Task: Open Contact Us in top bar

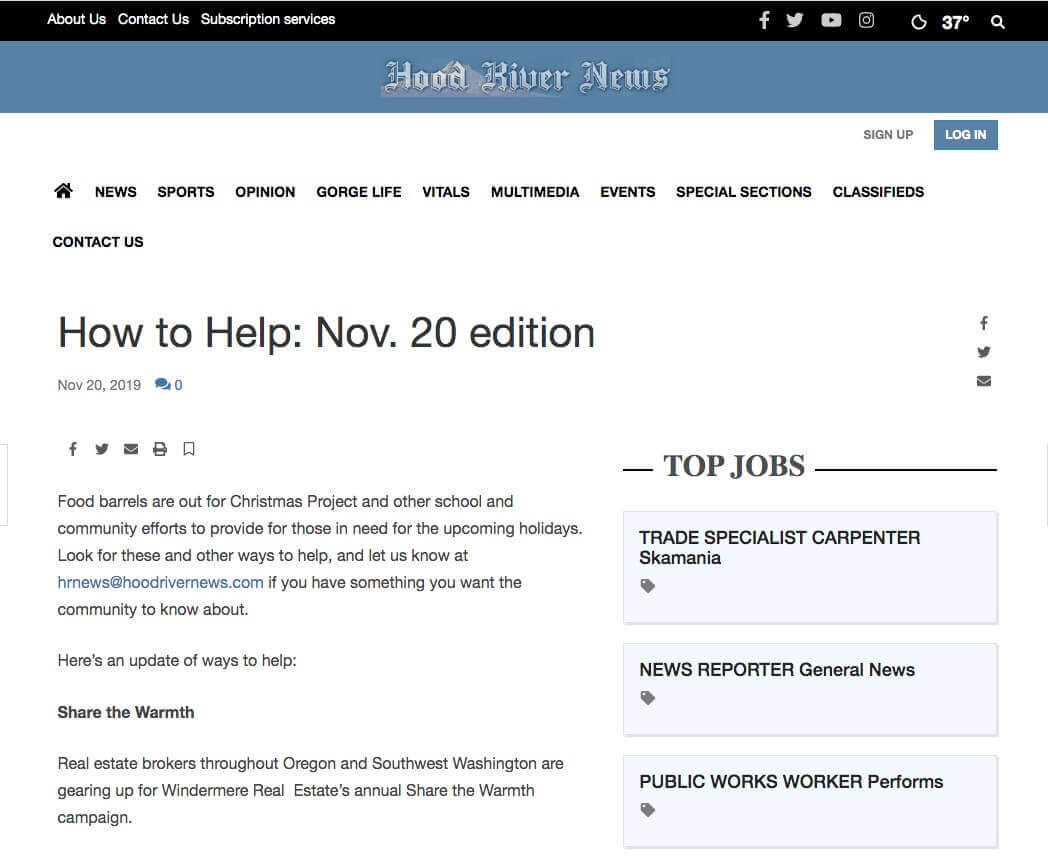Action: click(153, 19)
